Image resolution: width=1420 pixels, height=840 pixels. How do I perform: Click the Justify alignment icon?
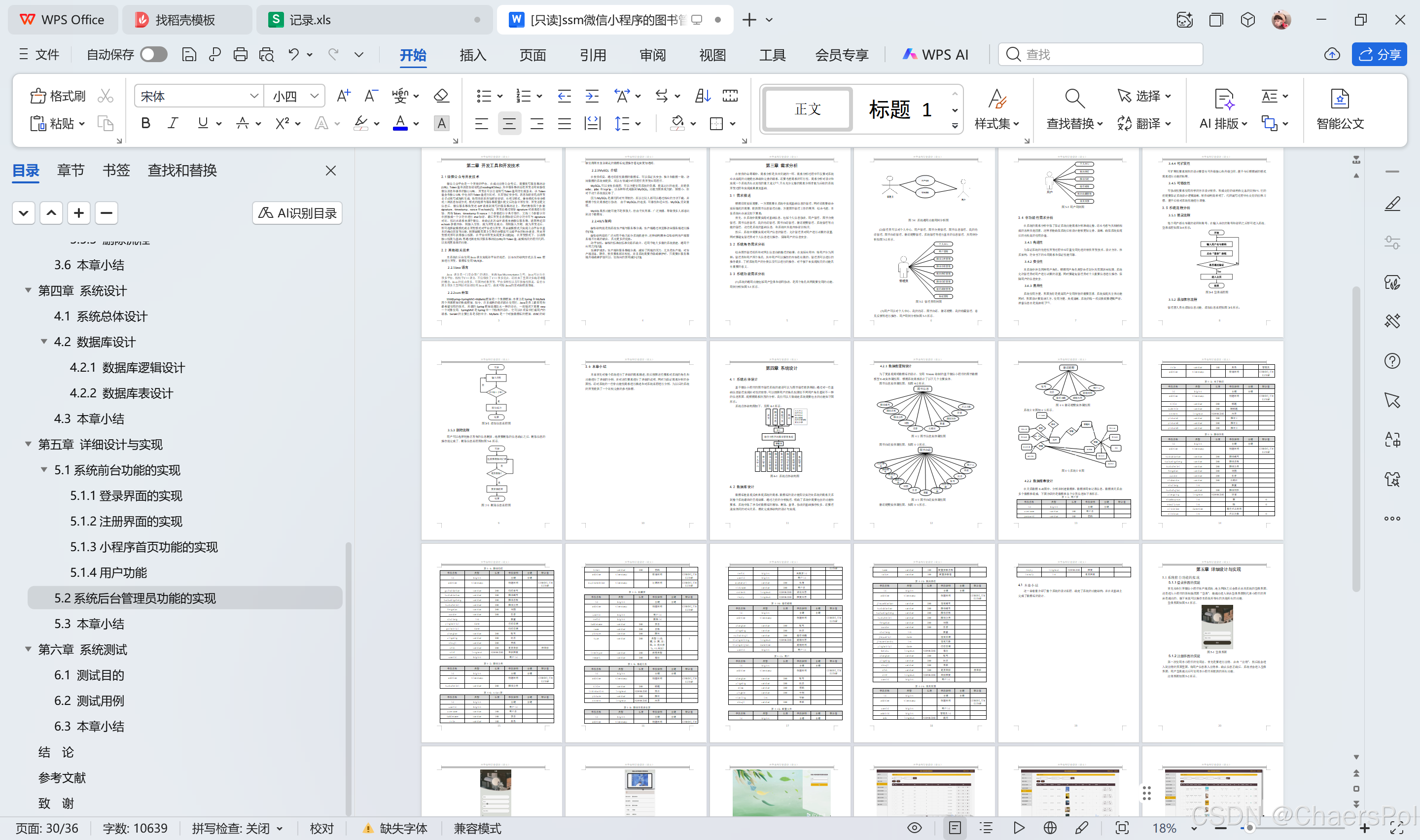[x=564, y=123]
